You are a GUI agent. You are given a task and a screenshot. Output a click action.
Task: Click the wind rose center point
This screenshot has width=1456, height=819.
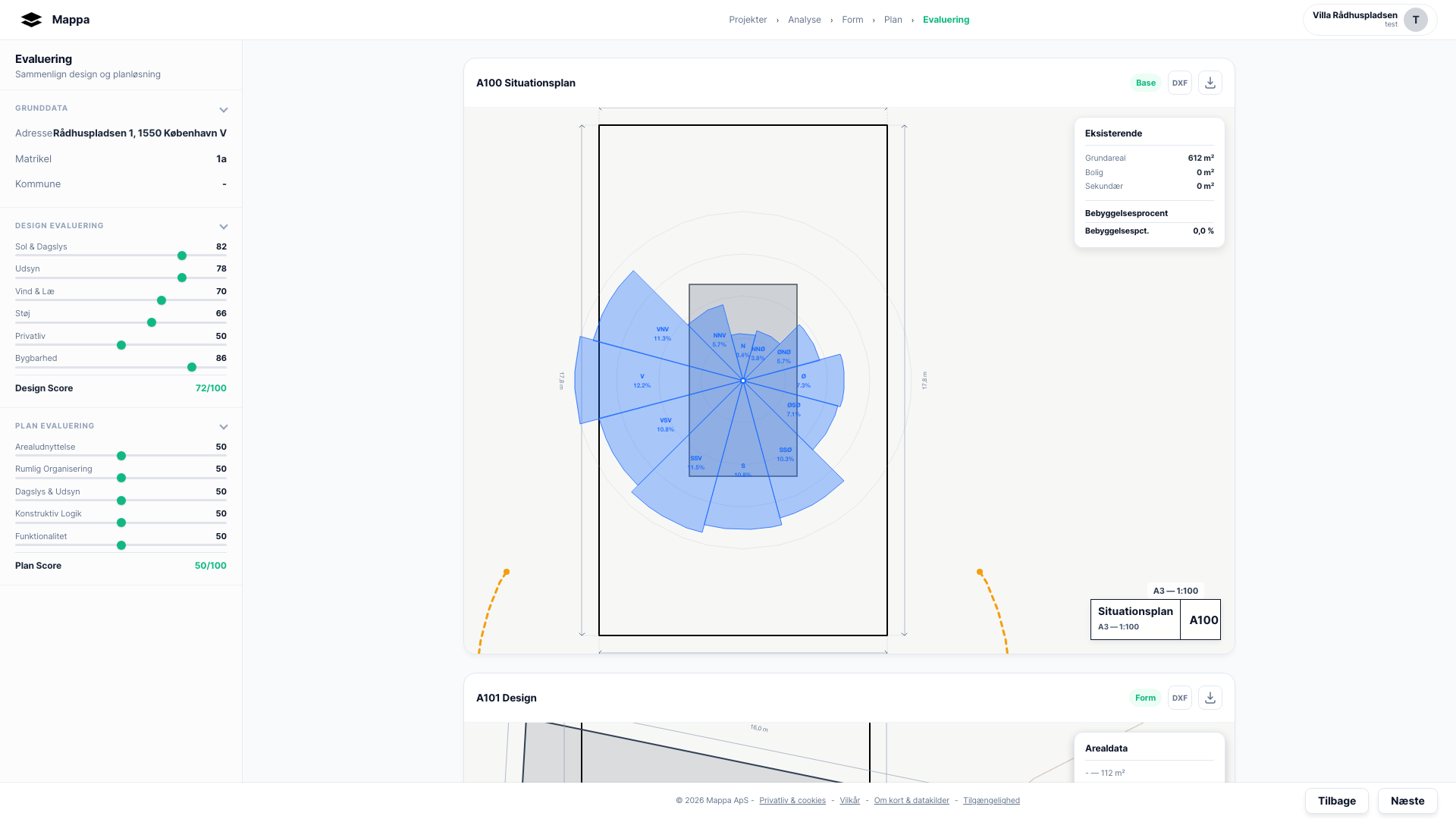pyautogui.click(x=743, y=381)
